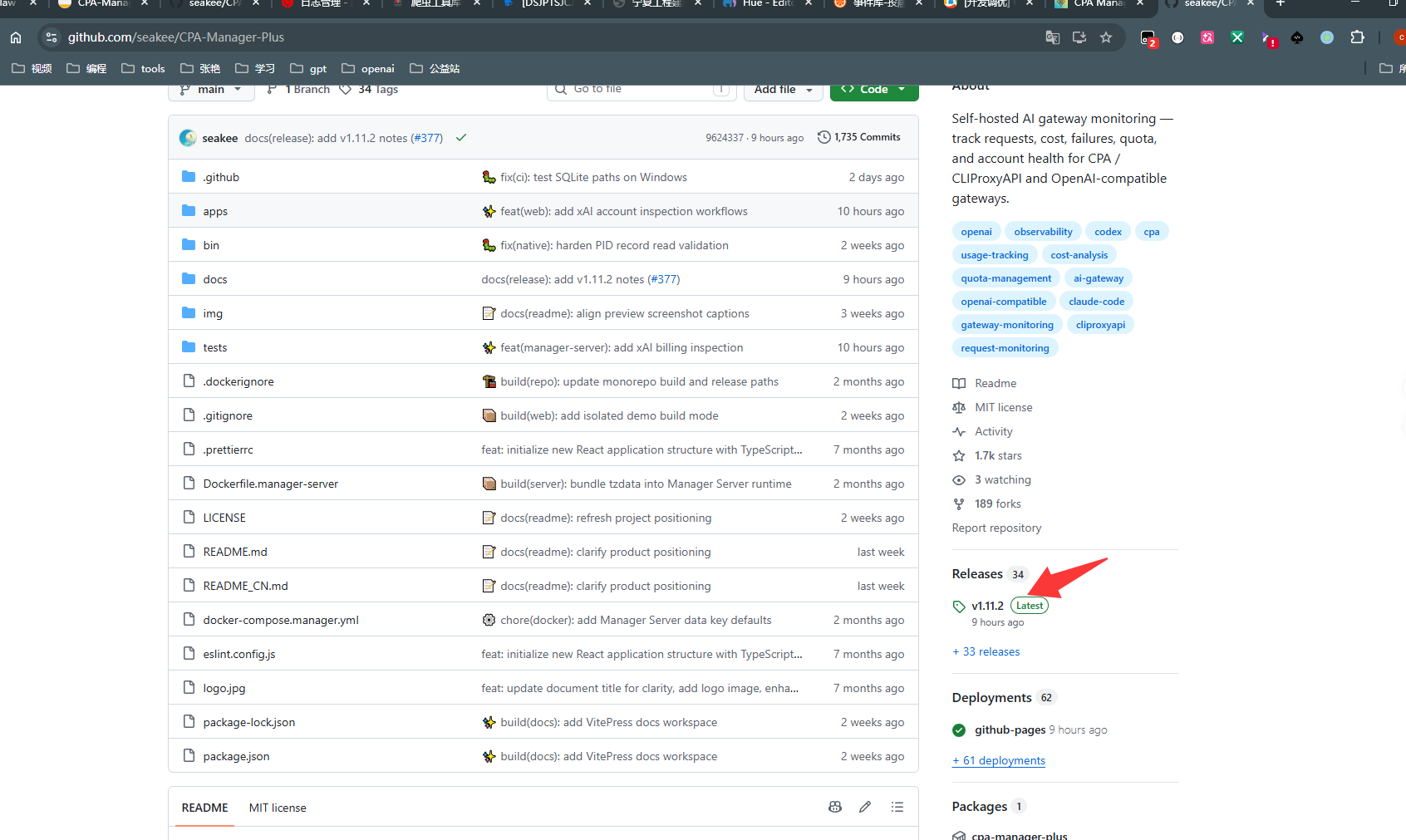Click Report repository link
The image size is (1406, 840).
(x=996, y=528)
